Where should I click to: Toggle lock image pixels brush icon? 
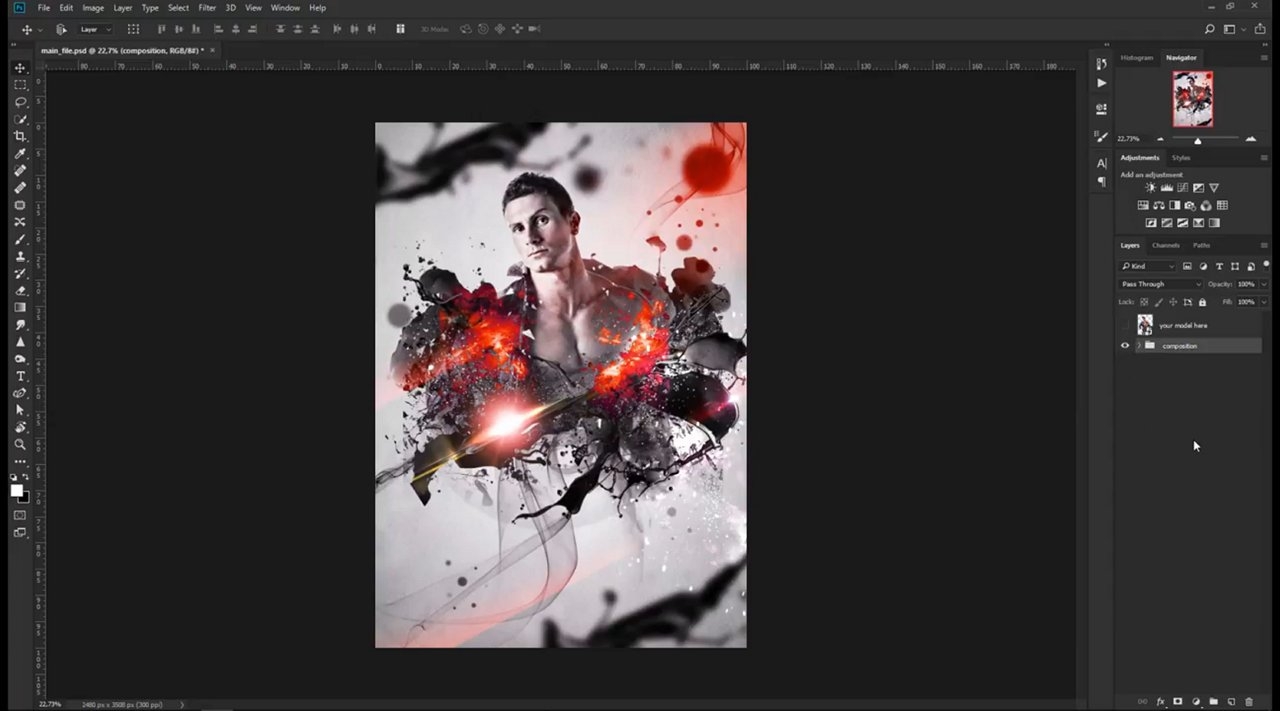click(x=1158, y=302)
